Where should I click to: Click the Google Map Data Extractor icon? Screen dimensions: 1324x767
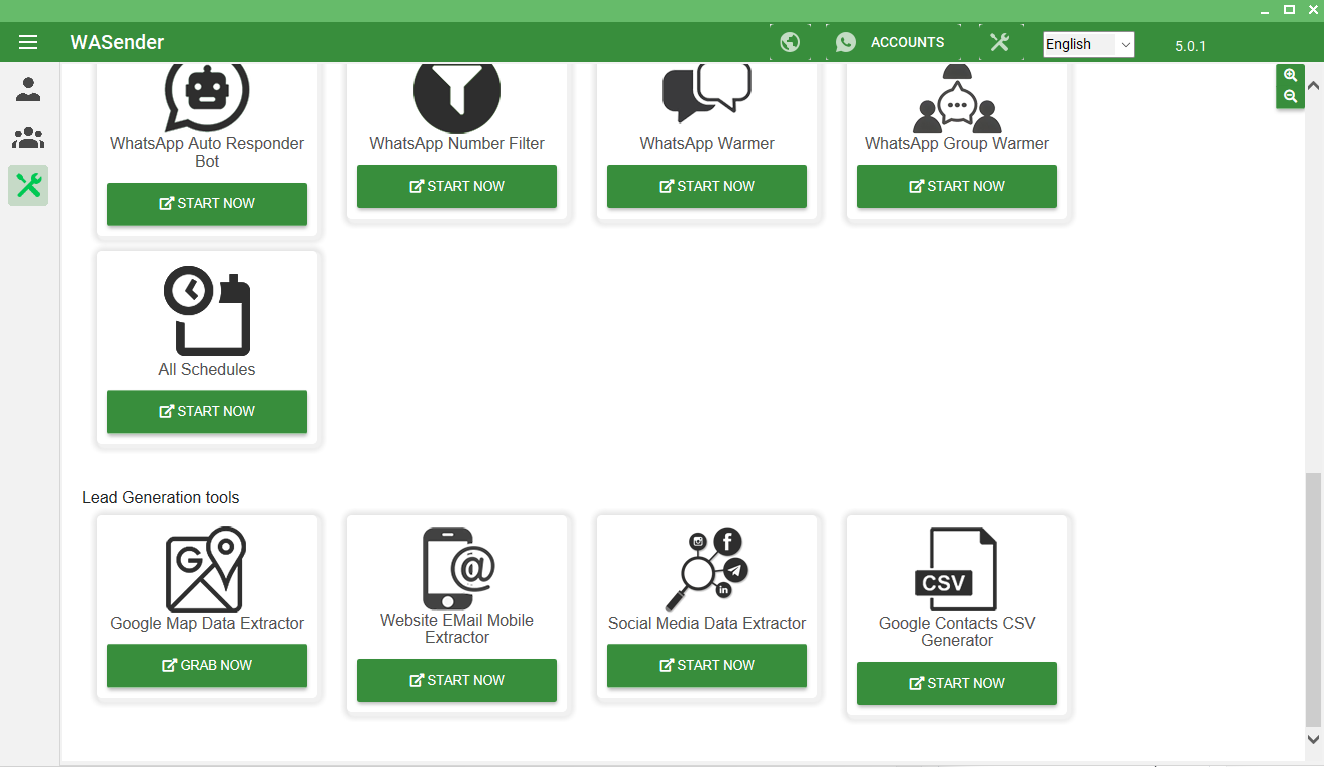[x=206, y=569]
